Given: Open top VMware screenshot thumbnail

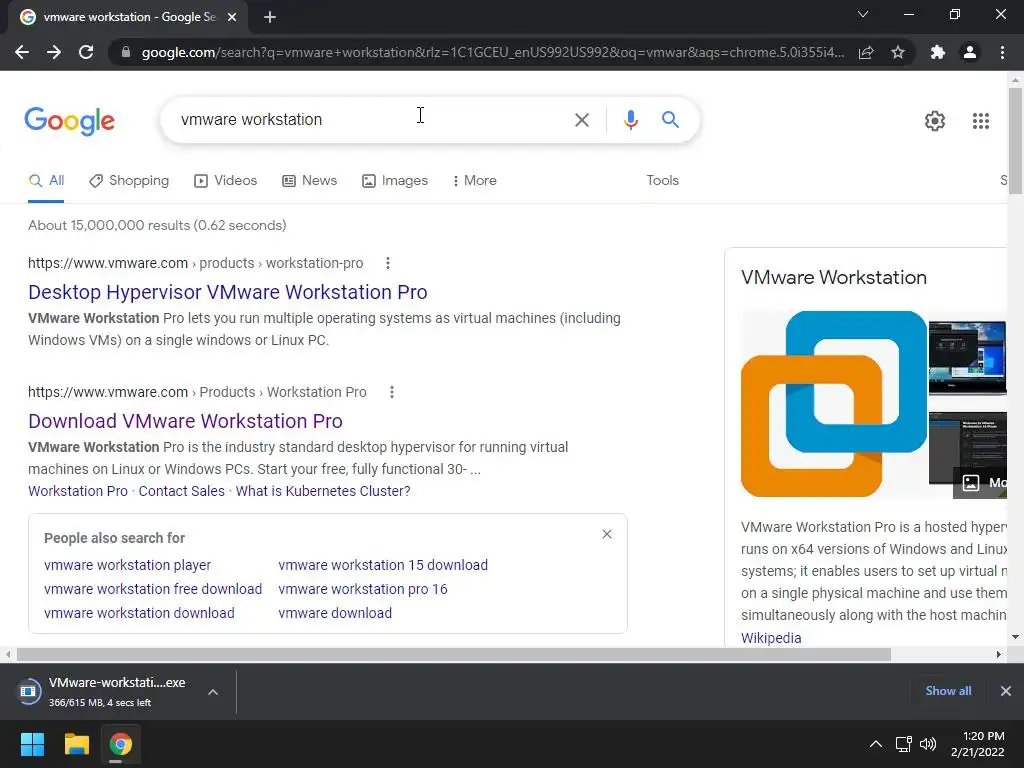Looking at the screenshot, I should (x=967, y=357).
